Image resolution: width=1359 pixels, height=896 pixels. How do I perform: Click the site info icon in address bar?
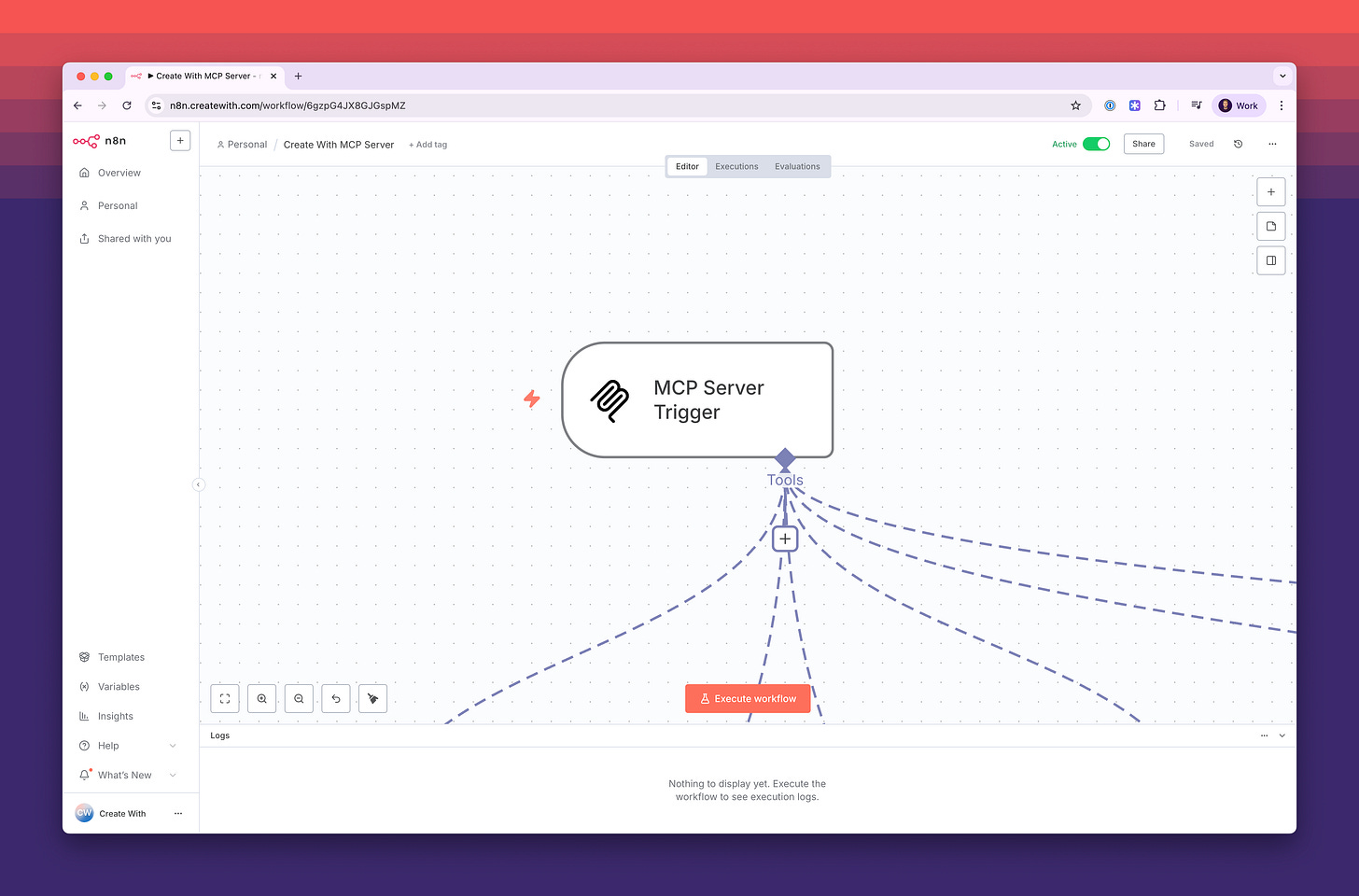click(156, 105)
